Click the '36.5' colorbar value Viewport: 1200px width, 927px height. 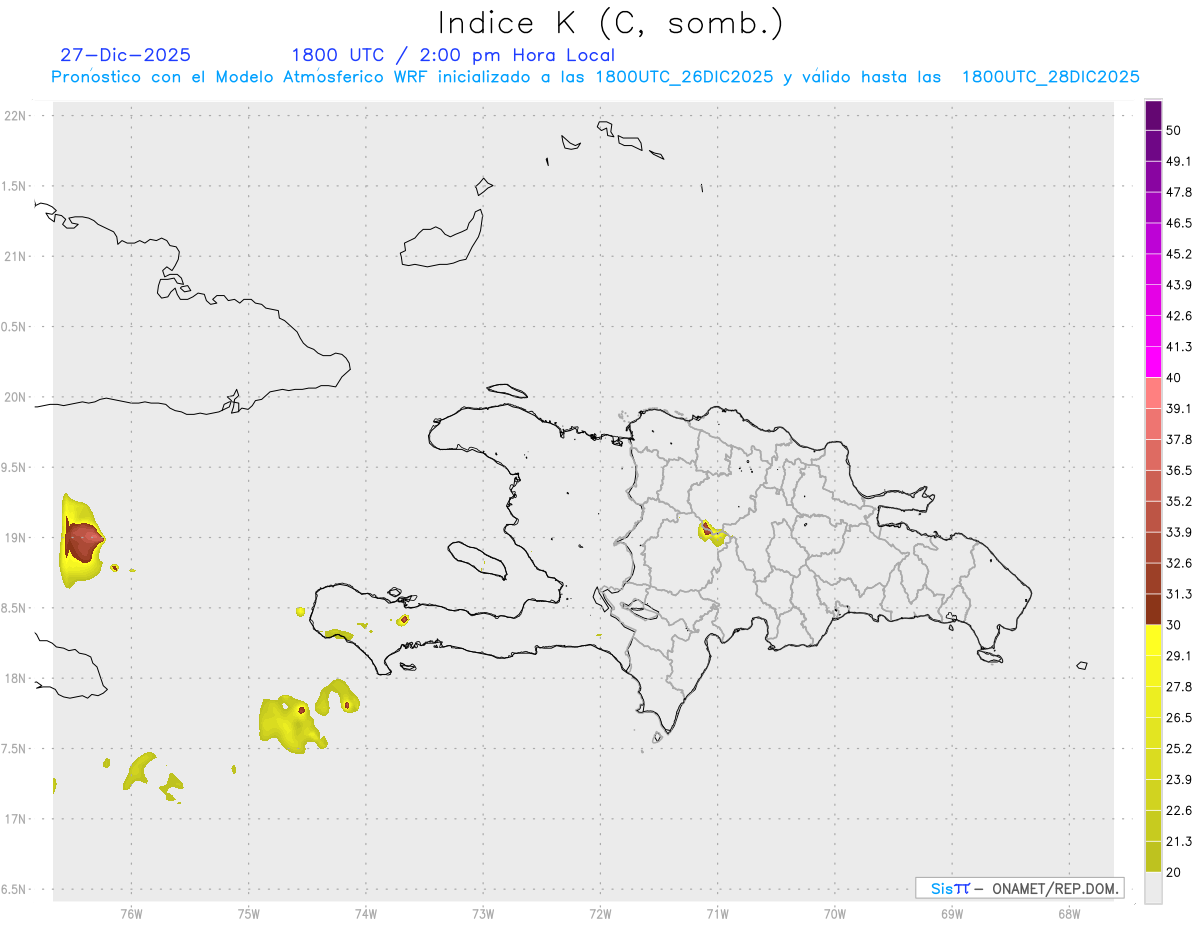[1179, 470]
